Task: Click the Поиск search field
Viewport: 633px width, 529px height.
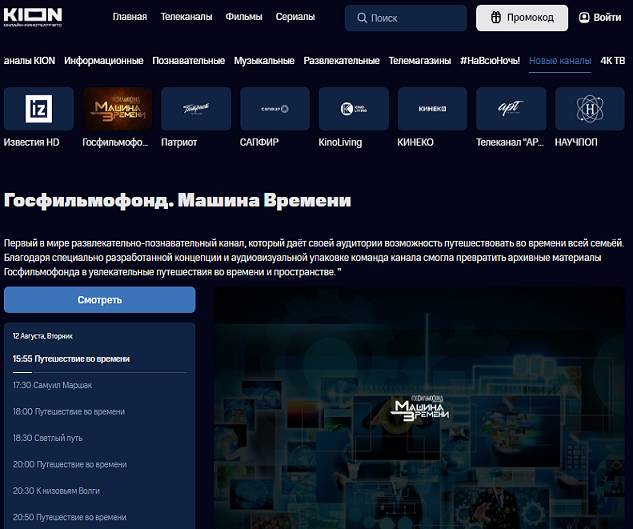Action: (406, 18)
